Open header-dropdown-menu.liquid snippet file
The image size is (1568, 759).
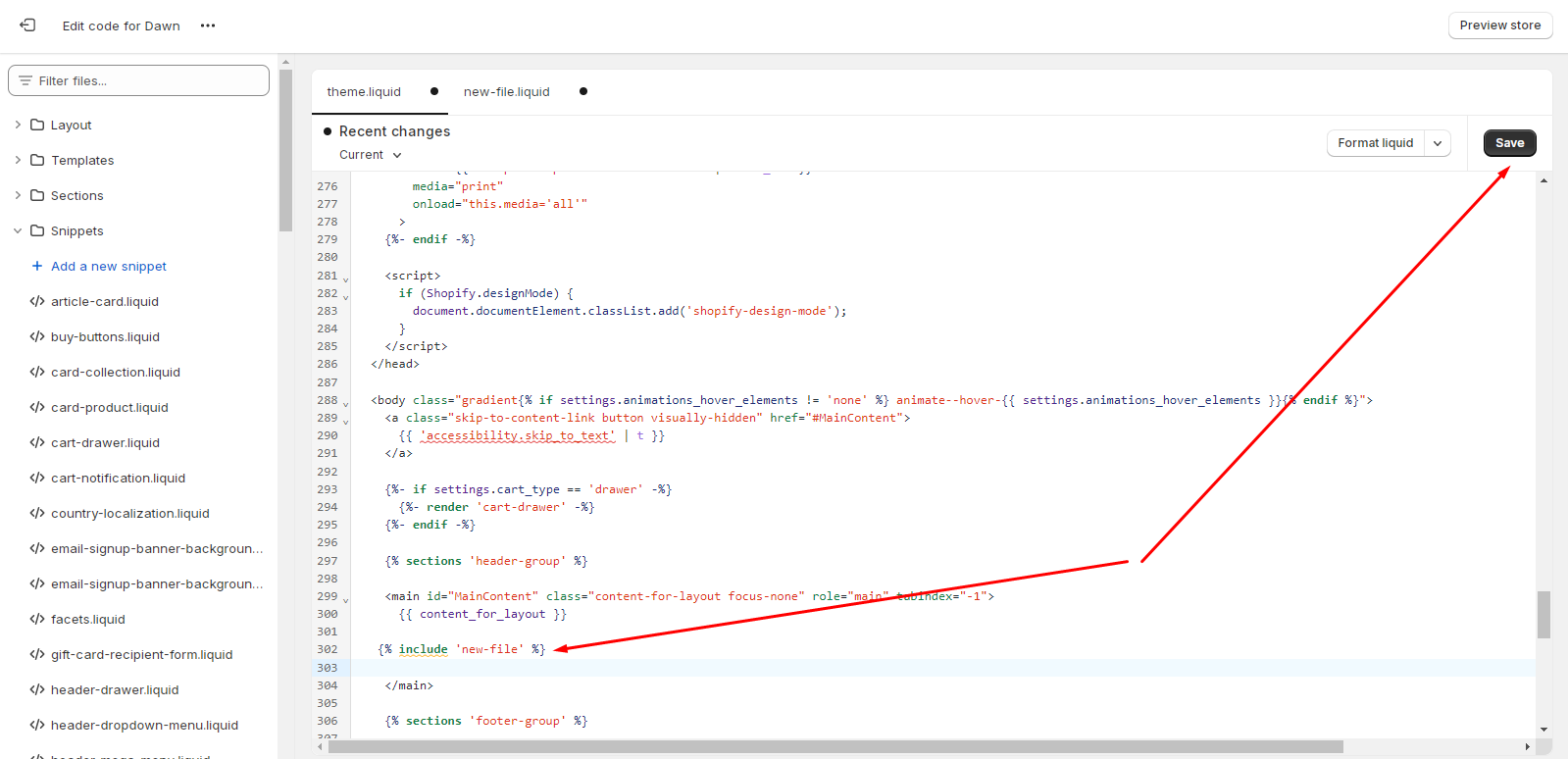pos(144,725)
